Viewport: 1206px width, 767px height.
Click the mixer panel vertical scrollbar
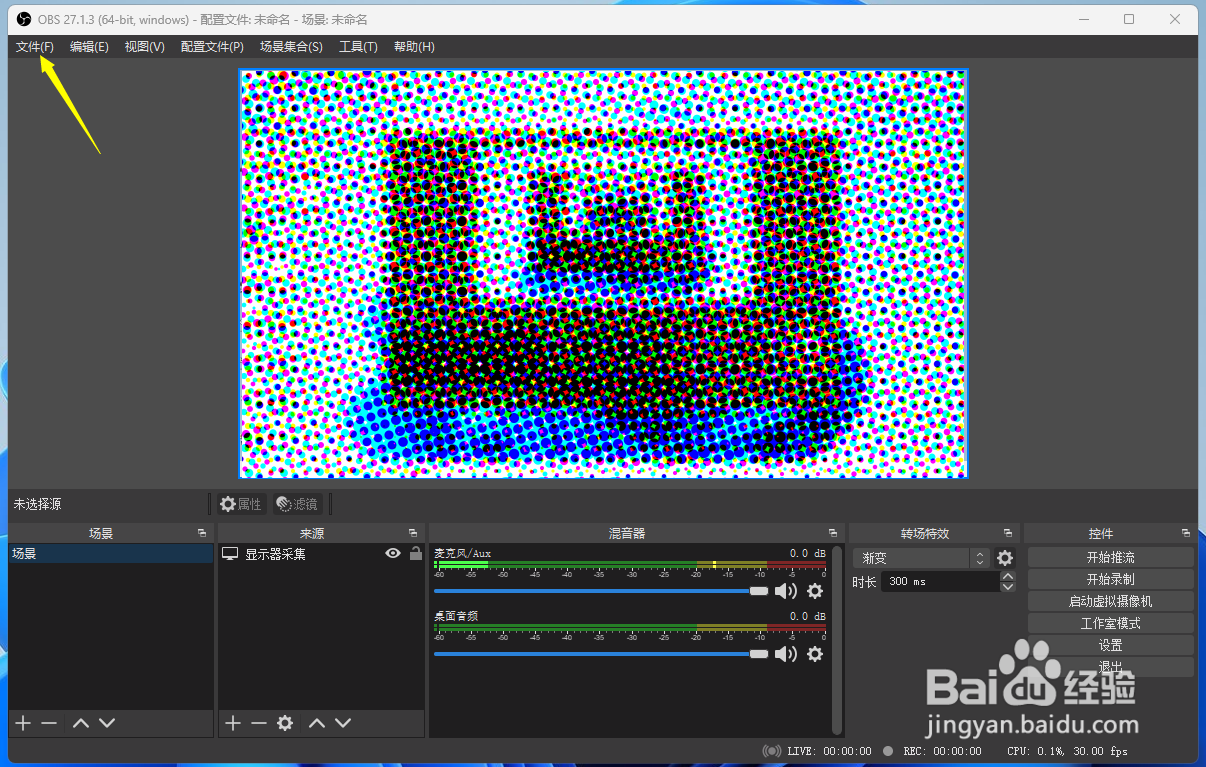click(x=837, y=640)
